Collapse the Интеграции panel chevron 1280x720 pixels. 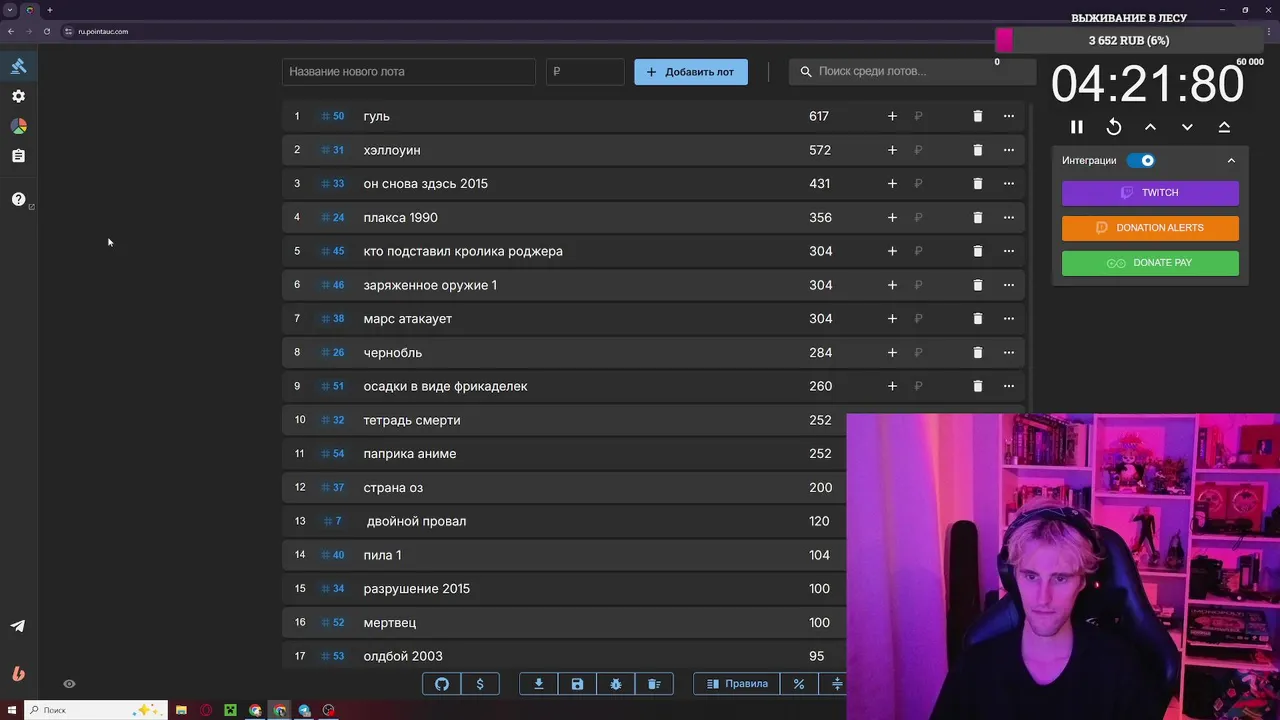1231,160
